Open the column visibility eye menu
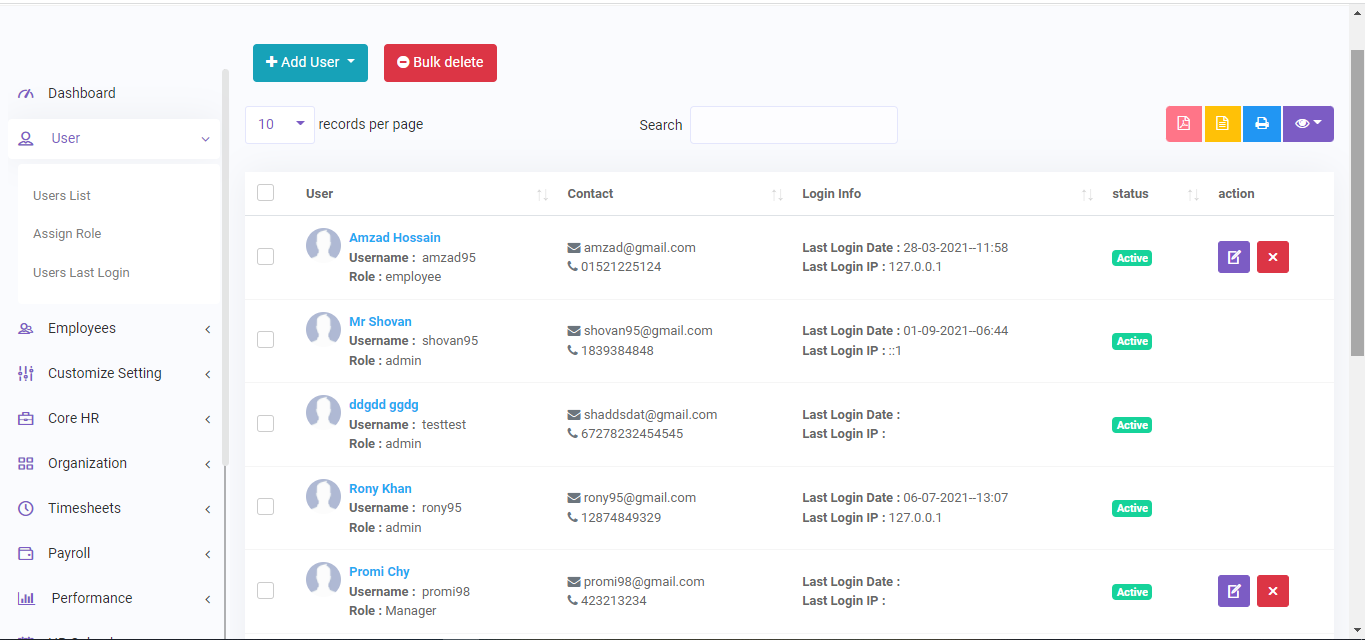Screen dimensions: 1365x640 (x=1307, y=123)
